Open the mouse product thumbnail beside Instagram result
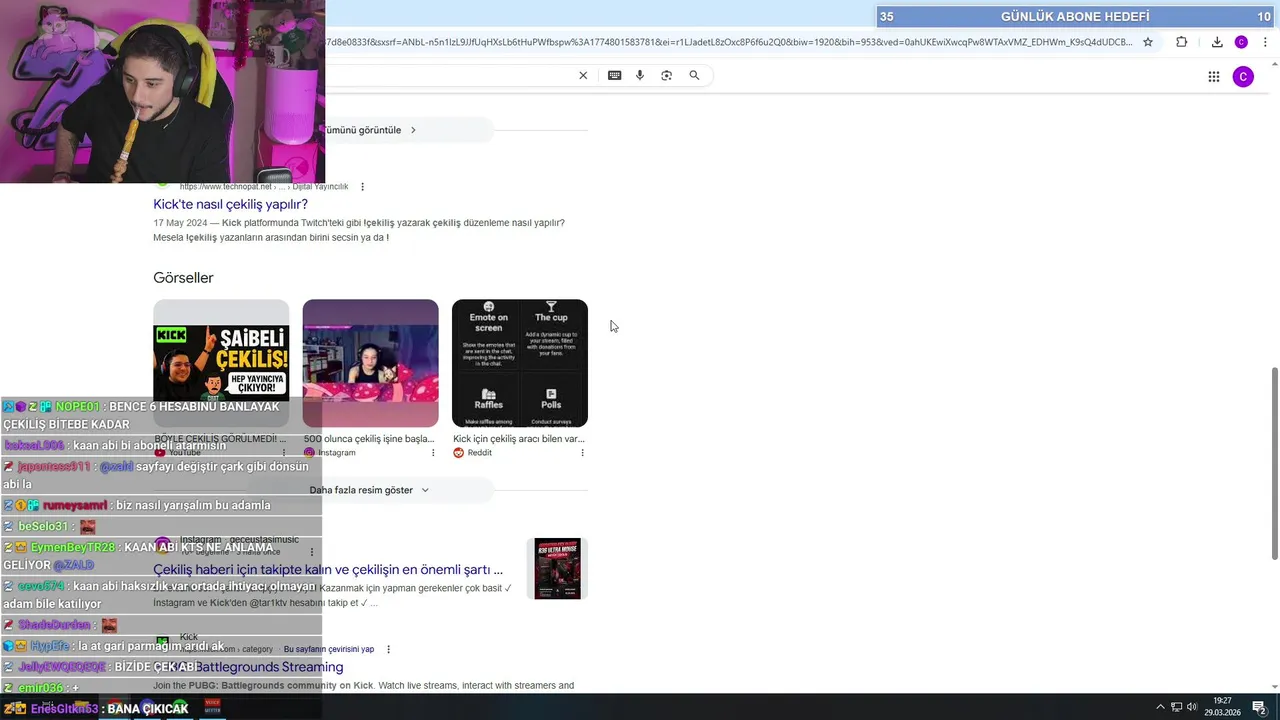This screenshot has height=720, width=1280. point(557,569)
